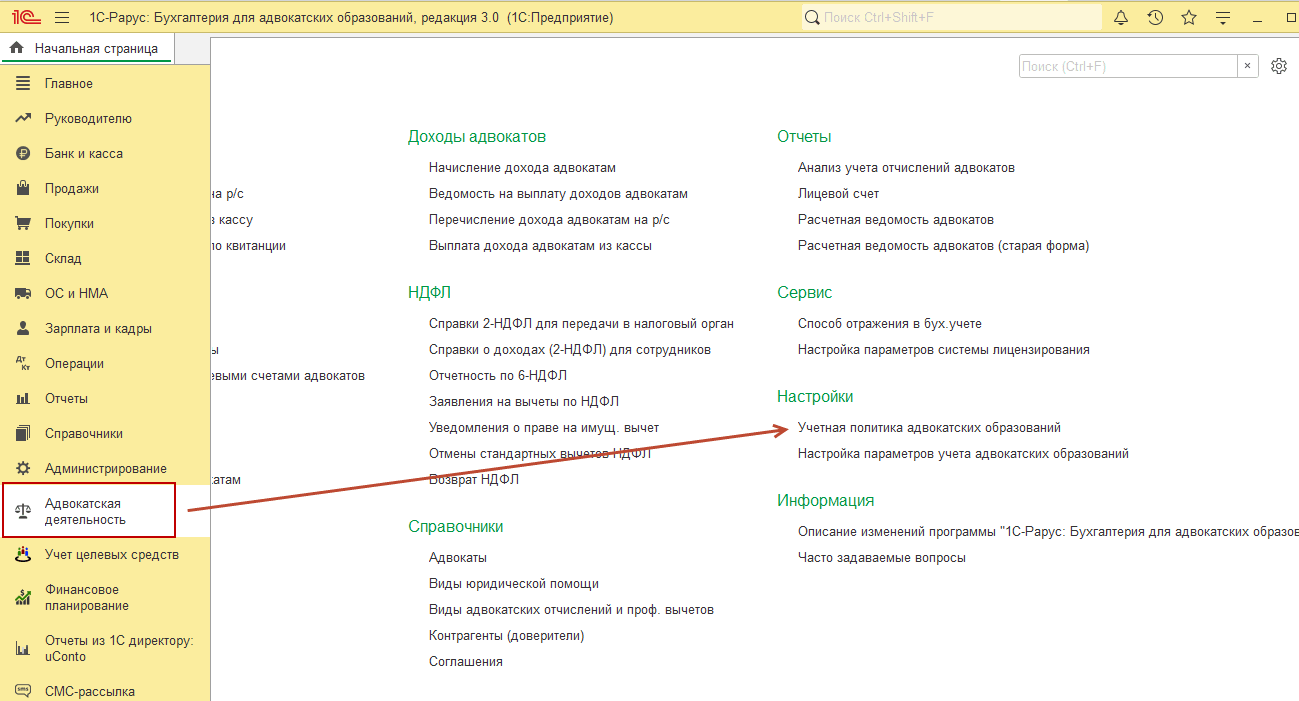Viewport: 1299px width, 701px height.
Task: Open the Зарплата и кадры section
Action: (98, 328)
